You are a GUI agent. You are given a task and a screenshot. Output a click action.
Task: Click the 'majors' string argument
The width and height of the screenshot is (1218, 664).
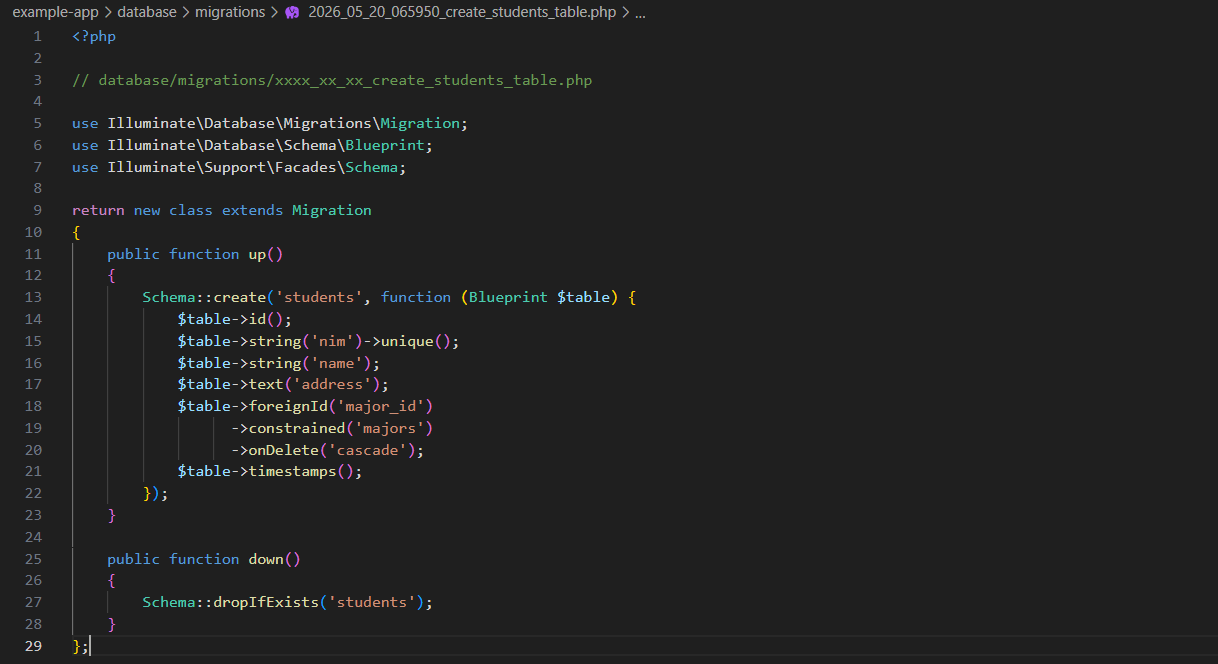(x=389, y=428)
